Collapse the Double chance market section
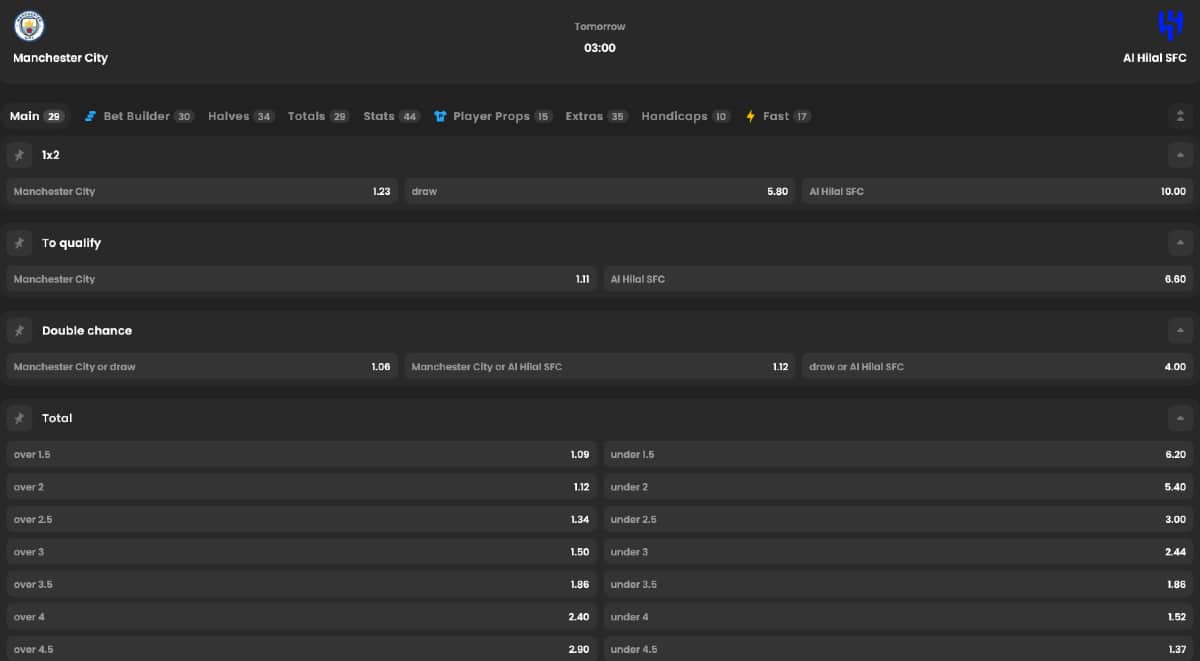1200x661 pixels. tap(1180, 330)
